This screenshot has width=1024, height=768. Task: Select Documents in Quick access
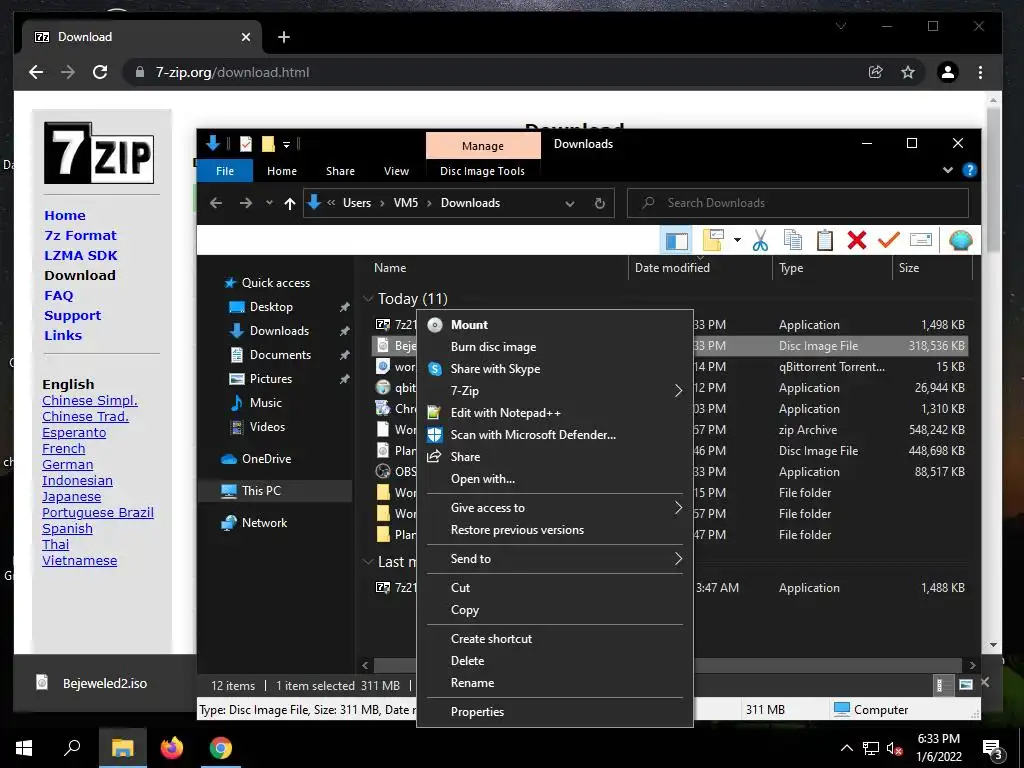coord(280,355)
